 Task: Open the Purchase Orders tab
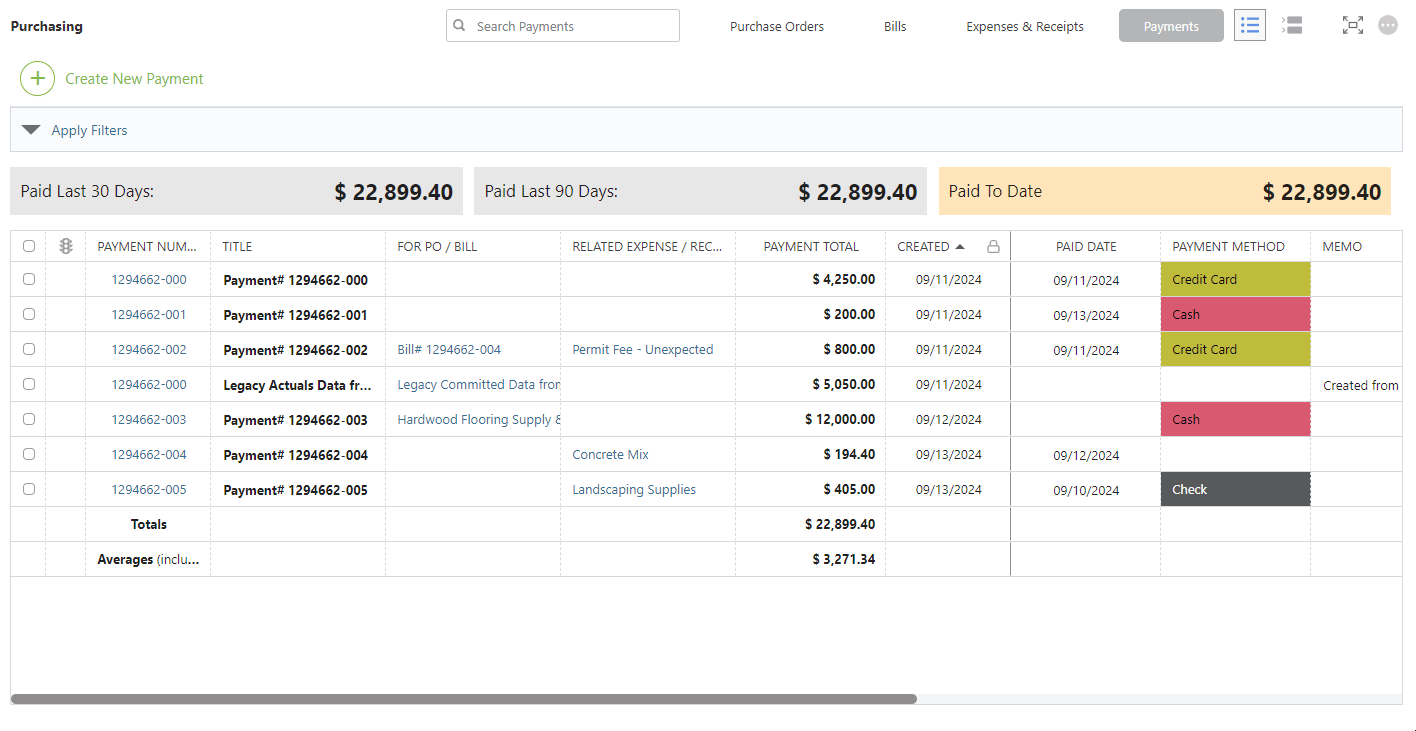pos(777,26)
